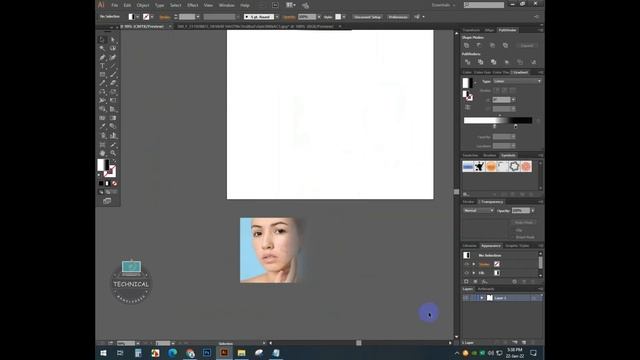
Task: Click the Divide pathfinder icon
Action: point(468,62)
